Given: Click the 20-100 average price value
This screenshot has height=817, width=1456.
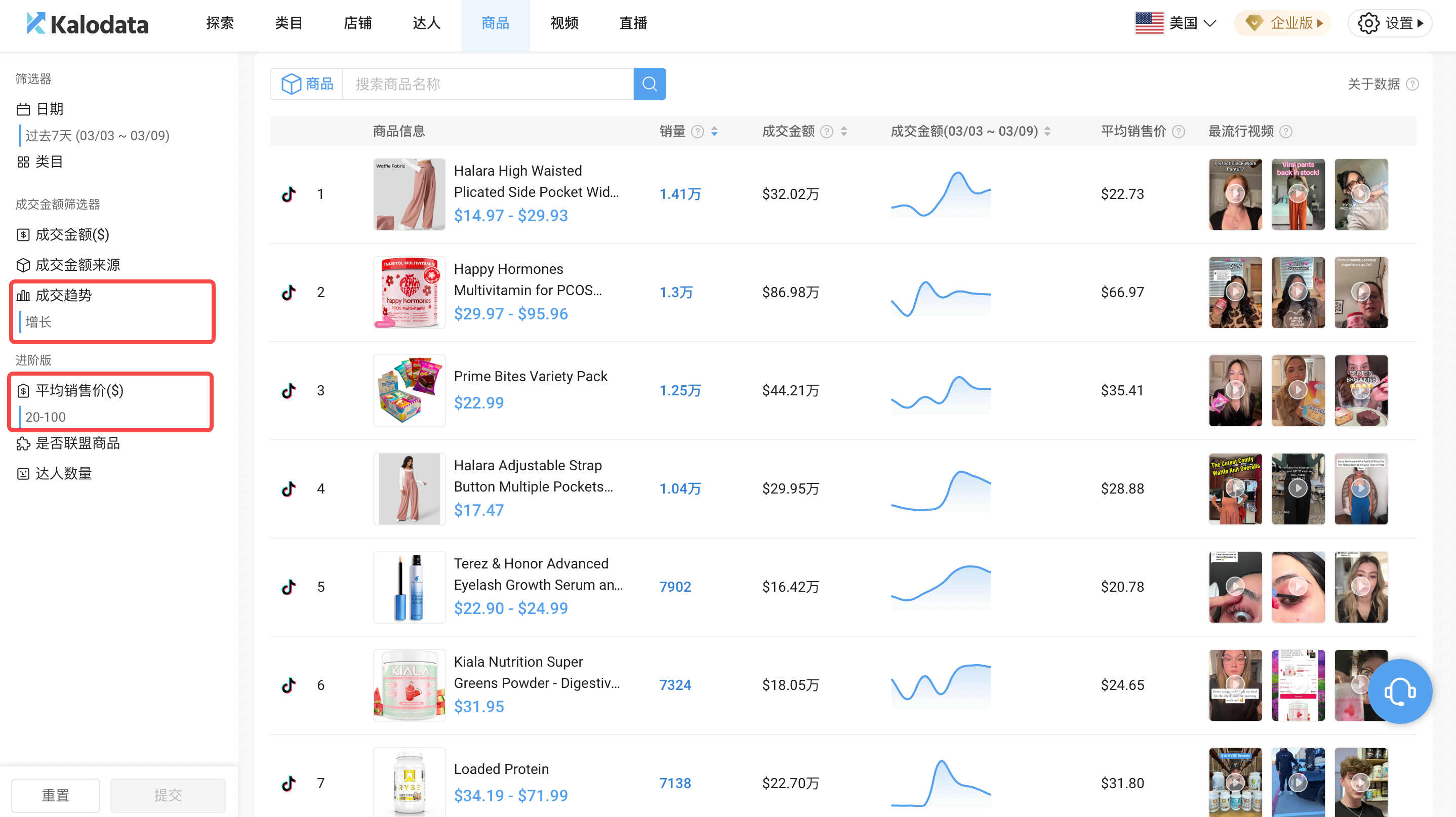Looking at the screenshot, I should (45, 417).
